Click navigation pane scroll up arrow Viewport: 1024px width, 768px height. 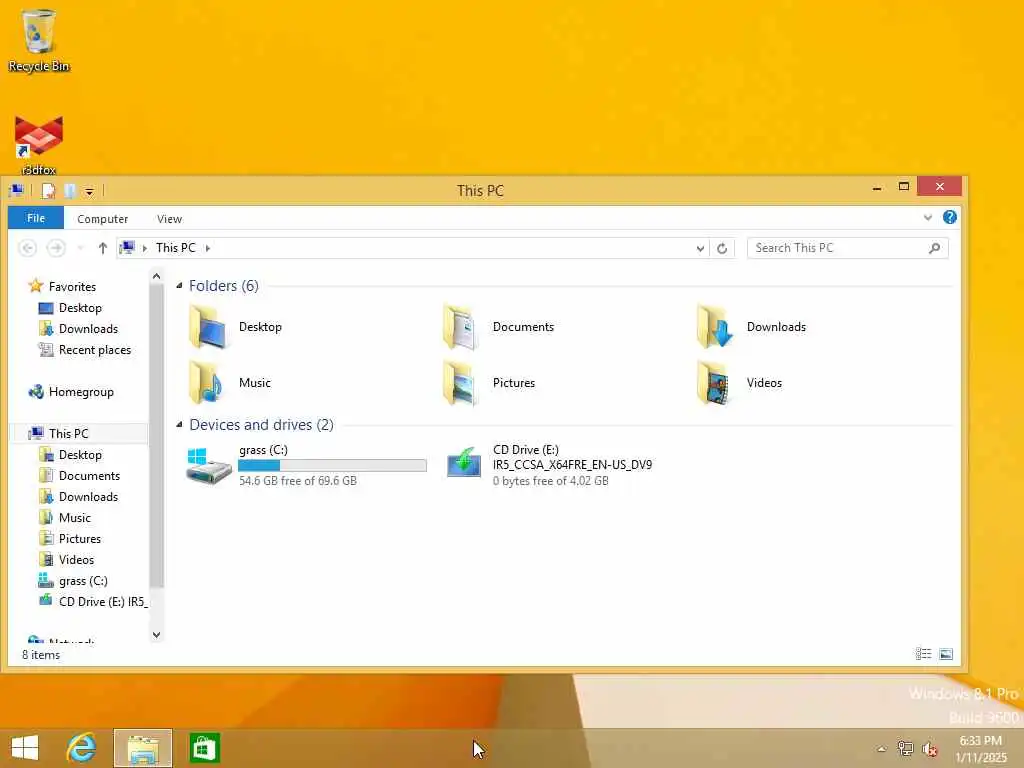point(157,276)
